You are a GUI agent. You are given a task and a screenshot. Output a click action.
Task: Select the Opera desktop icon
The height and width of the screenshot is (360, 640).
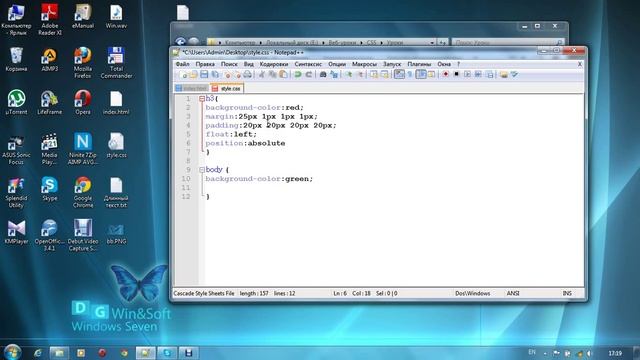83,102
